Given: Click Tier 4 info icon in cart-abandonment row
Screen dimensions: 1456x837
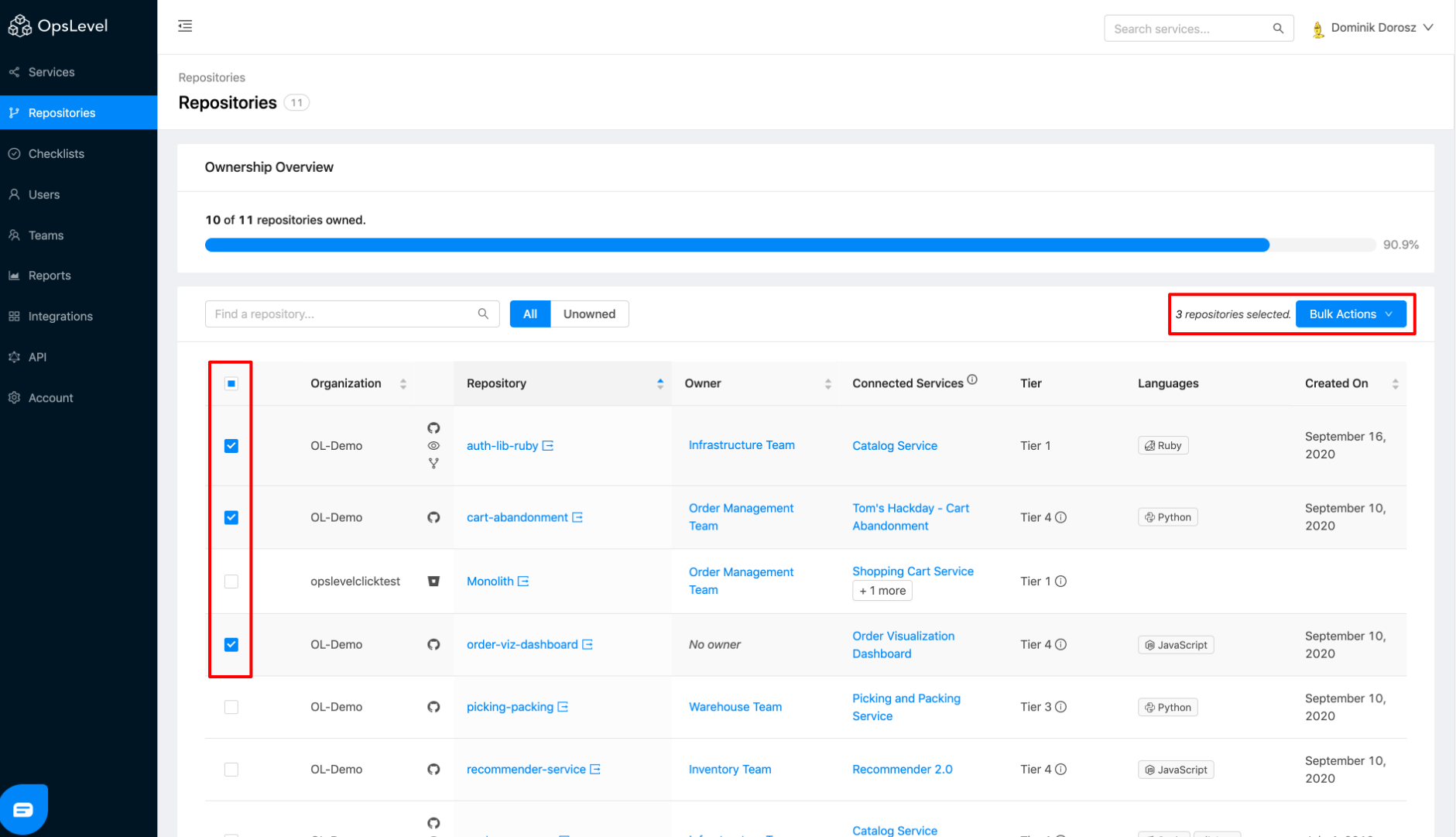Looking at the screenshot, I should [x=1061, y=517].
